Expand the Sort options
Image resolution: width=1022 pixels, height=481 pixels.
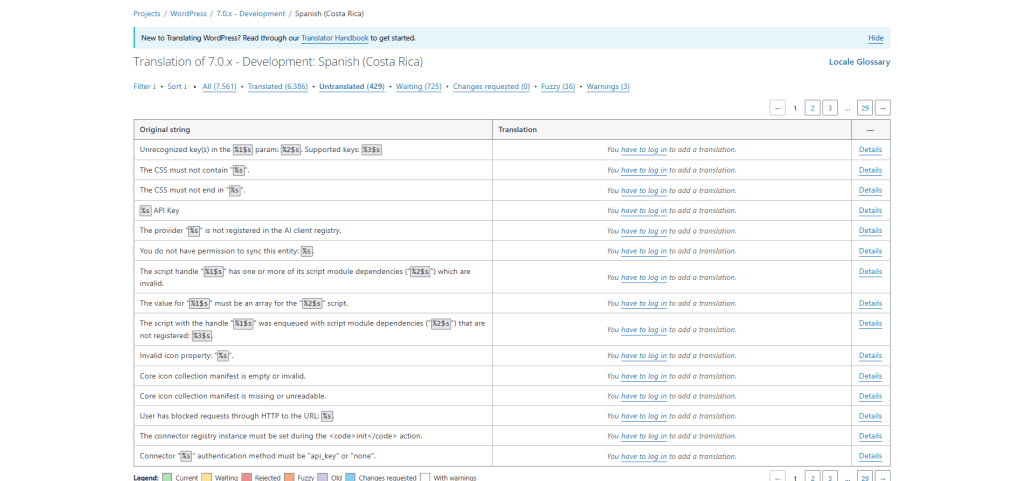point(177,87)
